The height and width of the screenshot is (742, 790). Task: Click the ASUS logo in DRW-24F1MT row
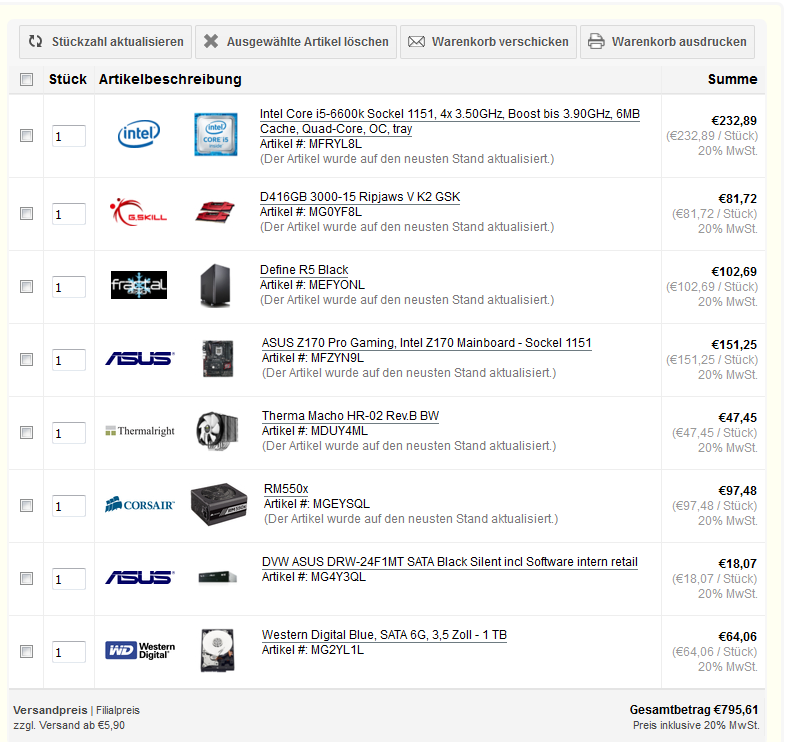(140, 577)
